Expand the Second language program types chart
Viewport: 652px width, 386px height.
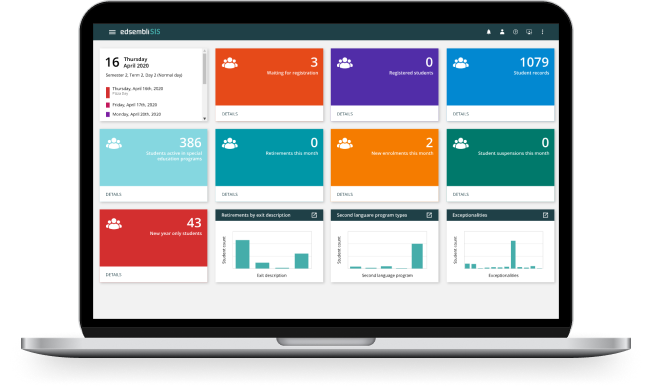point(429,215)
